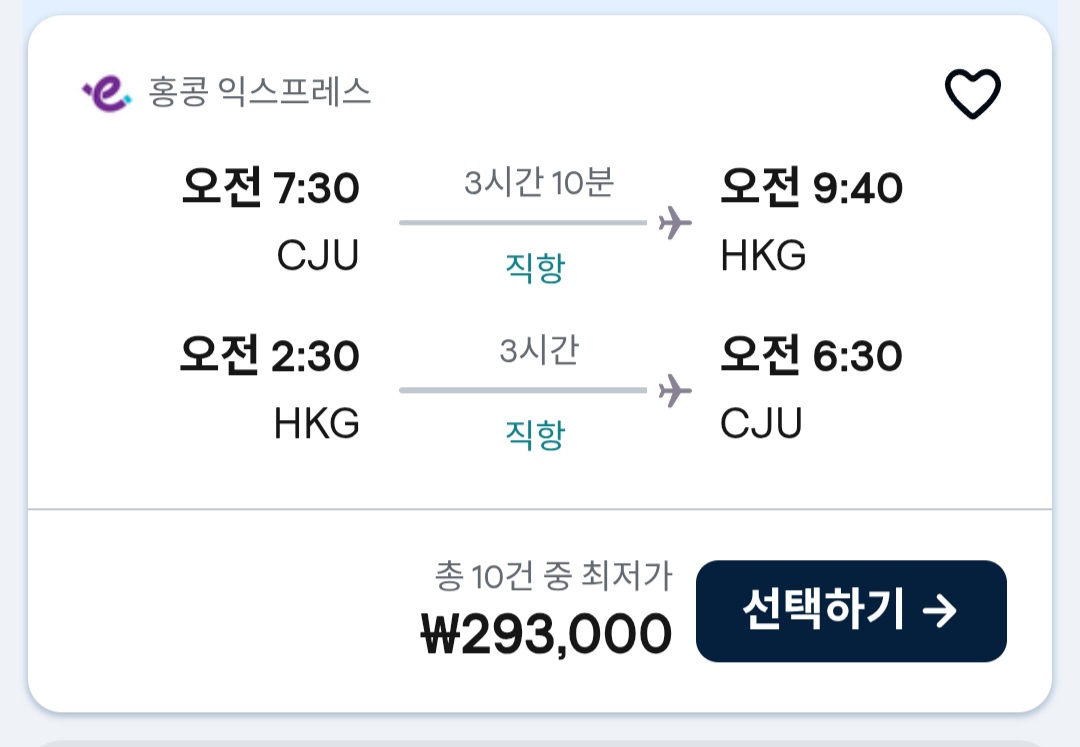
Task: Tap the heart icon to save flight
Action: [972, 95]
